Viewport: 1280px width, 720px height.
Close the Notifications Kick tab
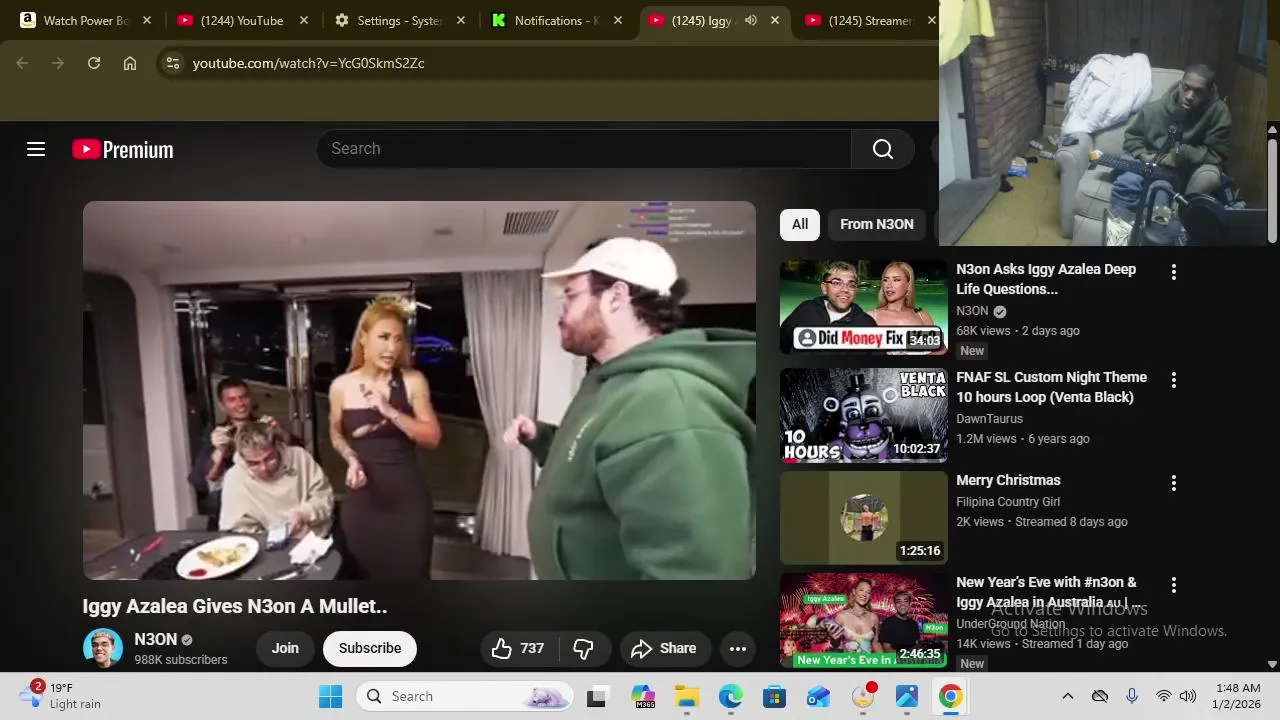[x=618, y=20]
